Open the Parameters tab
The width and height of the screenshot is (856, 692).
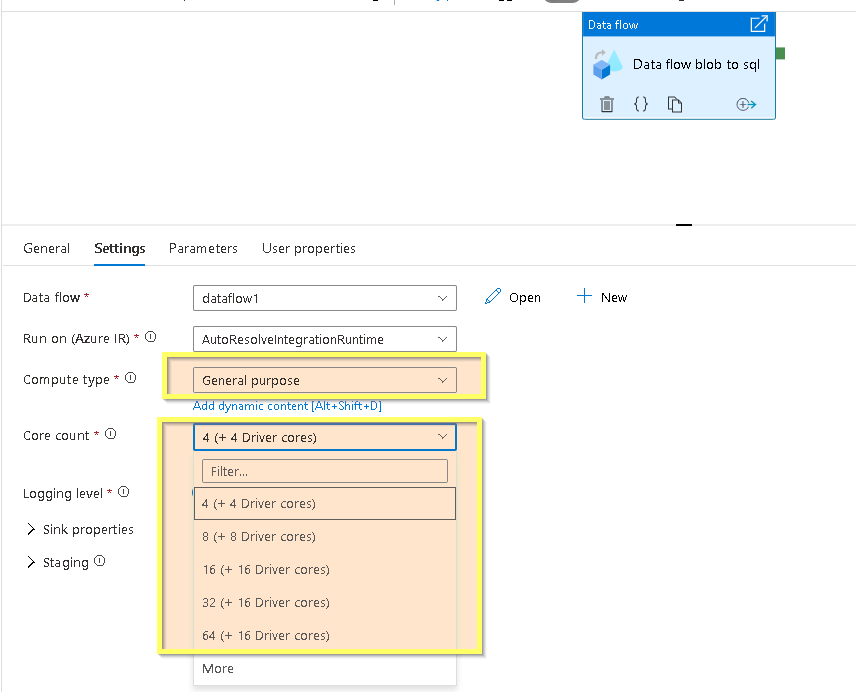point(203,248)
